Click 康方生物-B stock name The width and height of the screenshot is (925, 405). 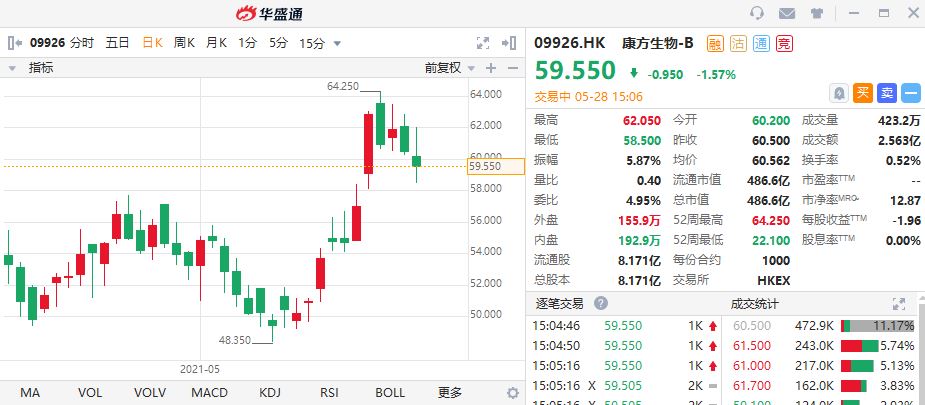coord(658,43)
